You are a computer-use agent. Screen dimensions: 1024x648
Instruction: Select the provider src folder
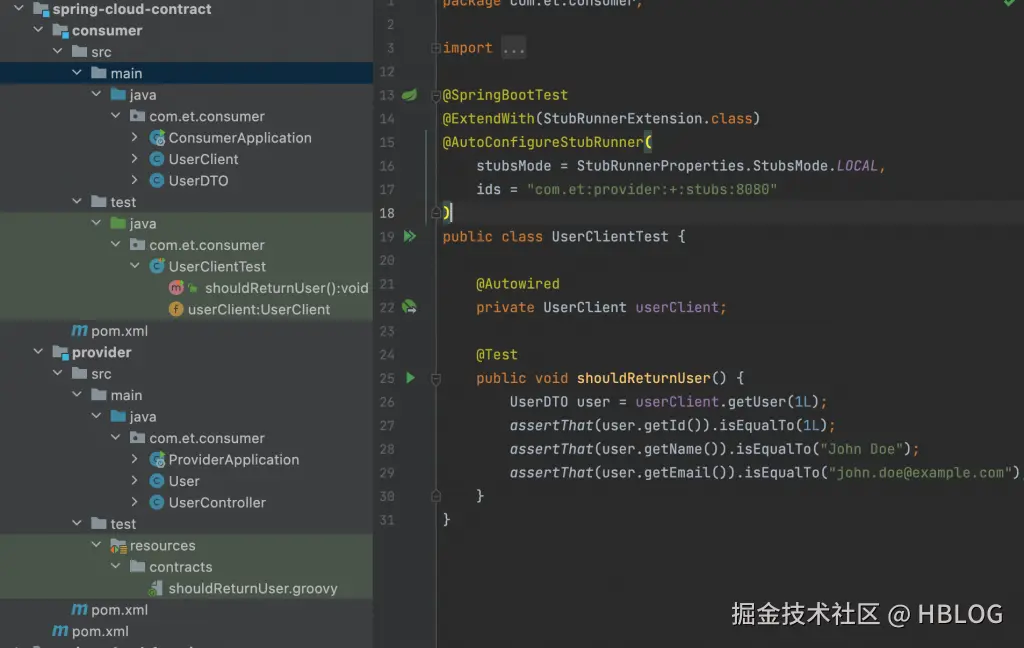pyautogui.click(x=101, y=374)
